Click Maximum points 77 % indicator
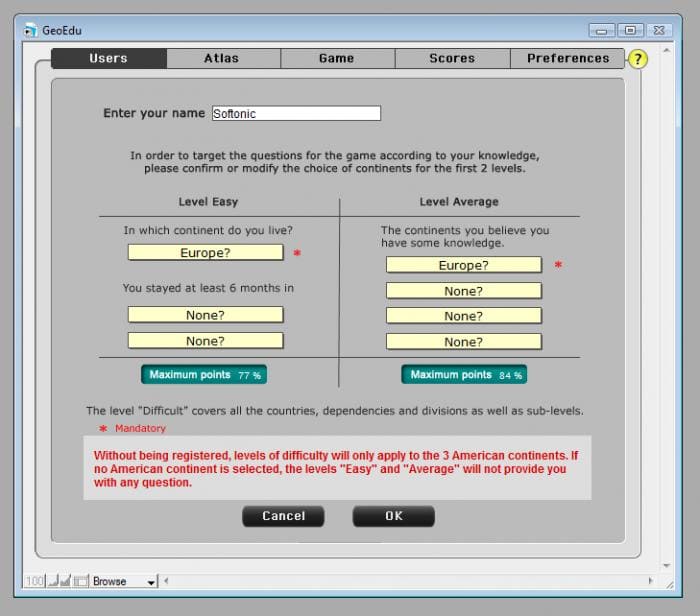Viewport: 700px width, 616px height. (204, 375)
